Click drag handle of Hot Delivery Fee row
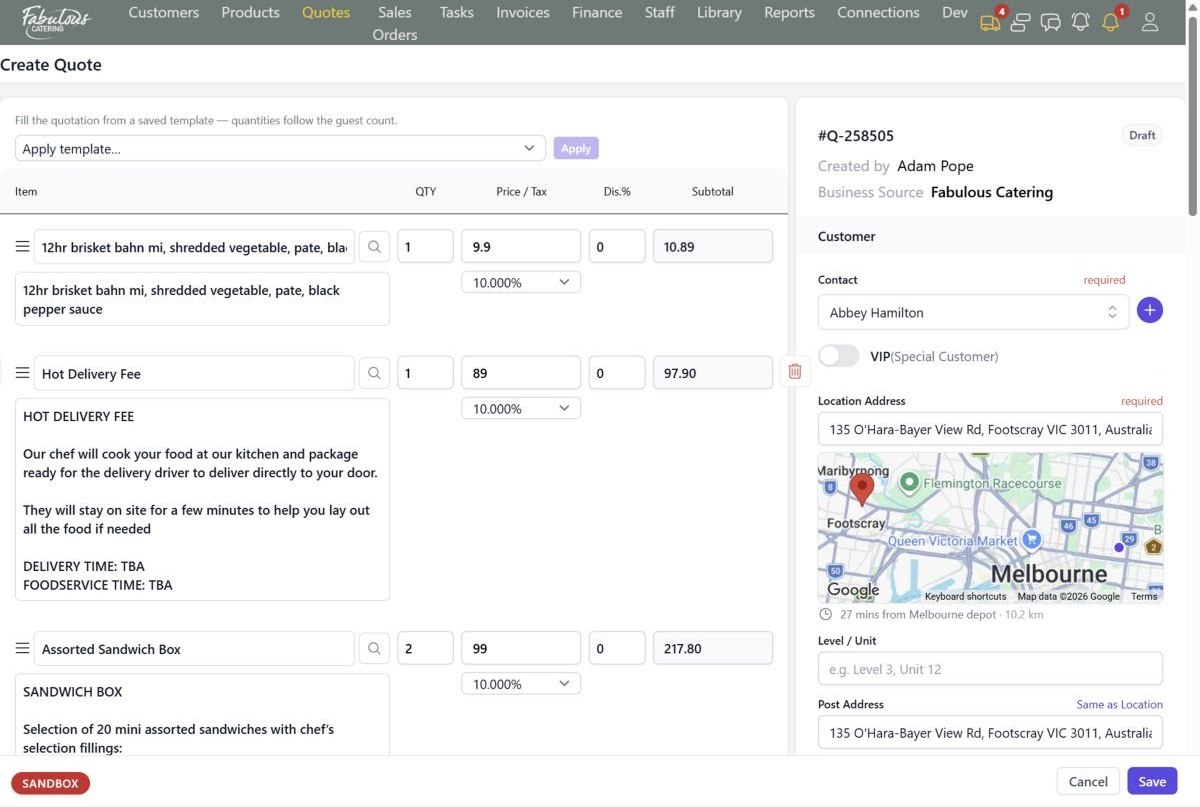The width and height of the screenshot is (1200, 807). [22, 373]
